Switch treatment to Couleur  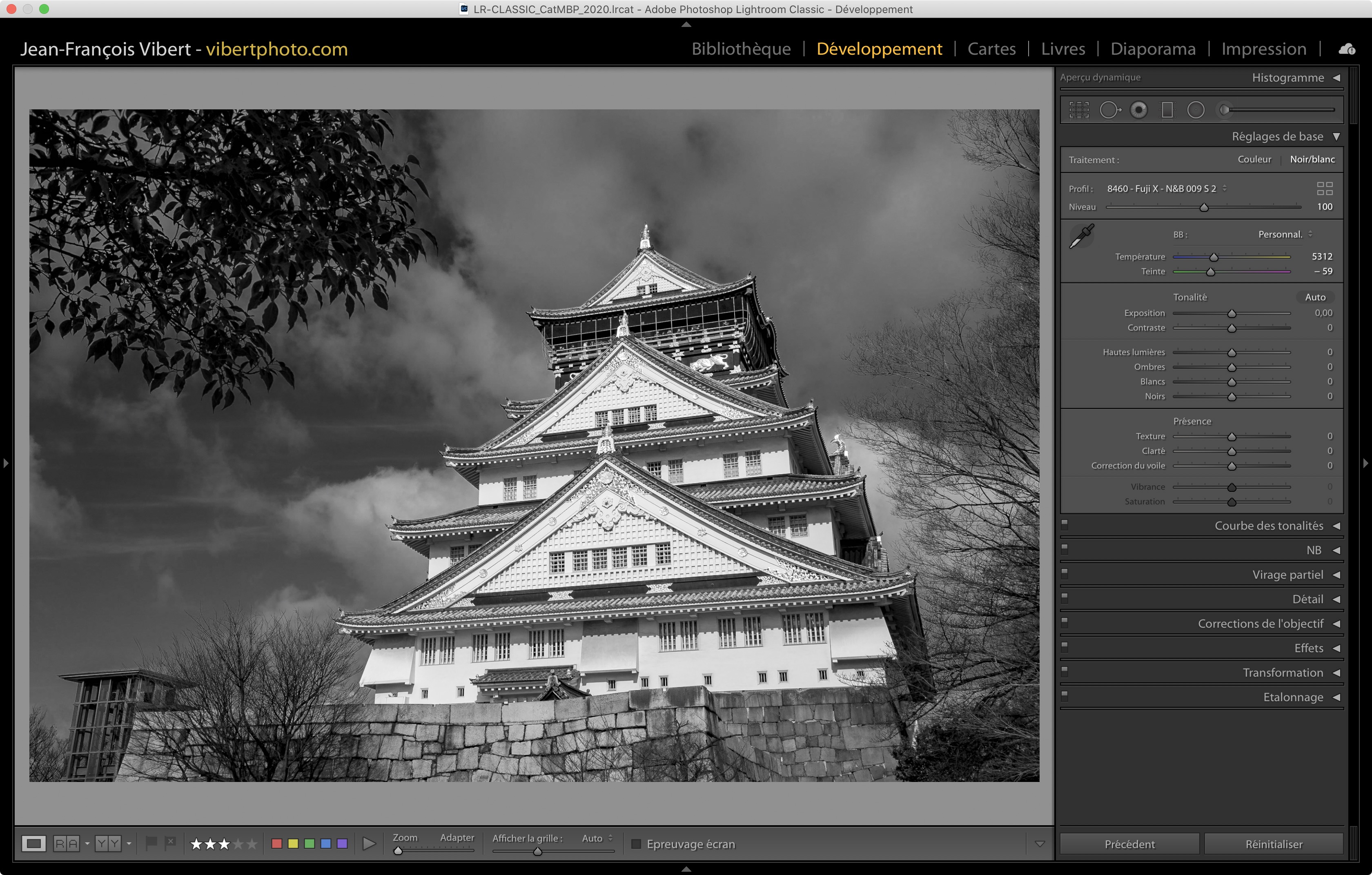tap(1254, 160)
